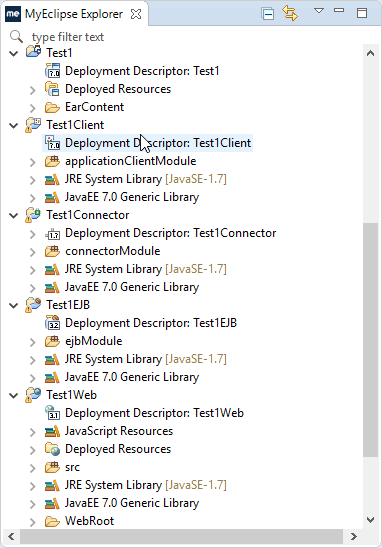Viewport: 382px width, 548px height.
Task: Expand the applicationClientModule node
Action: pyautogui.click(x=33, y=161)
